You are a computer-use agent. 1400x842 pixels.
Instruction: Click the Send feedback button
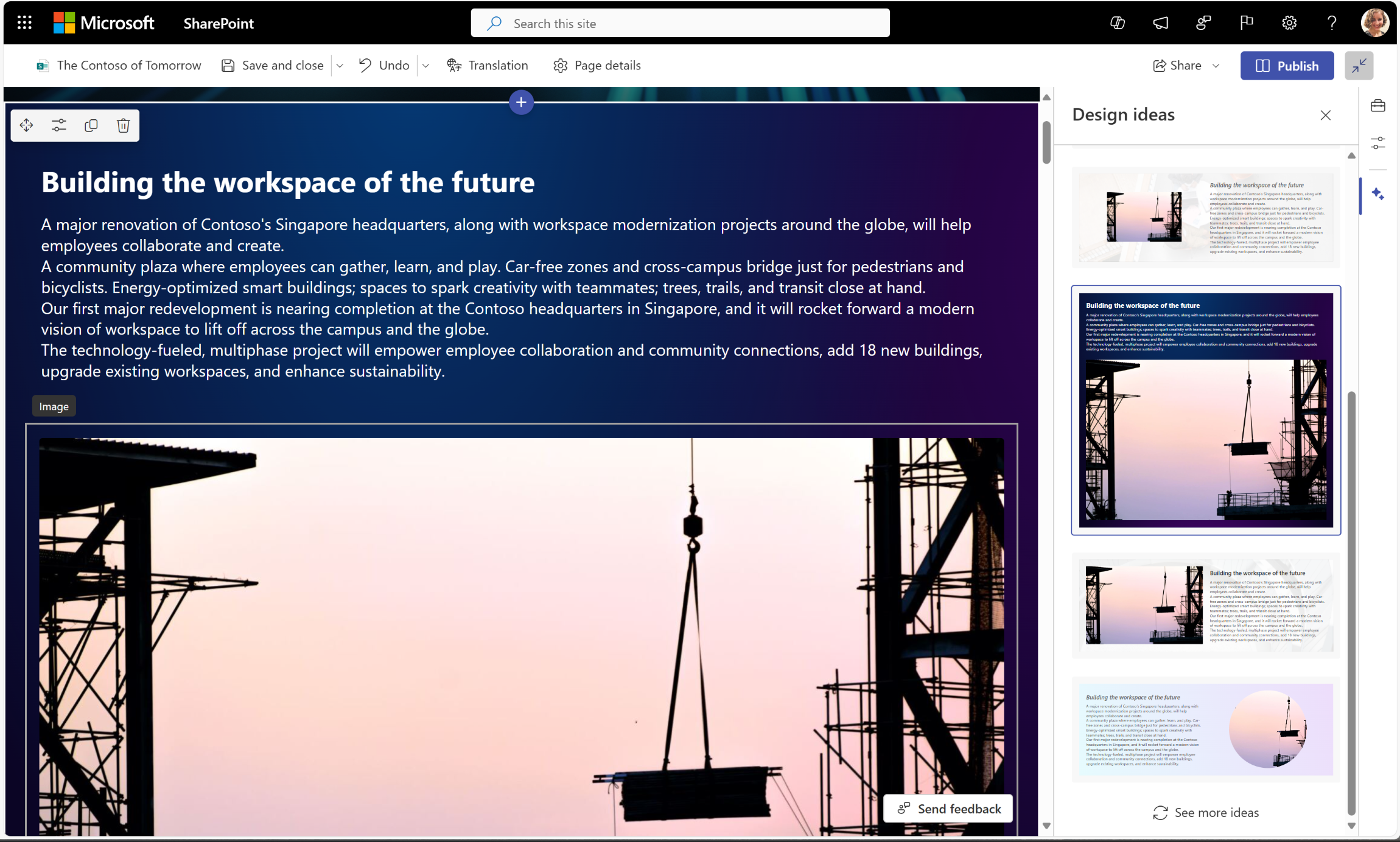click(947, 808)
